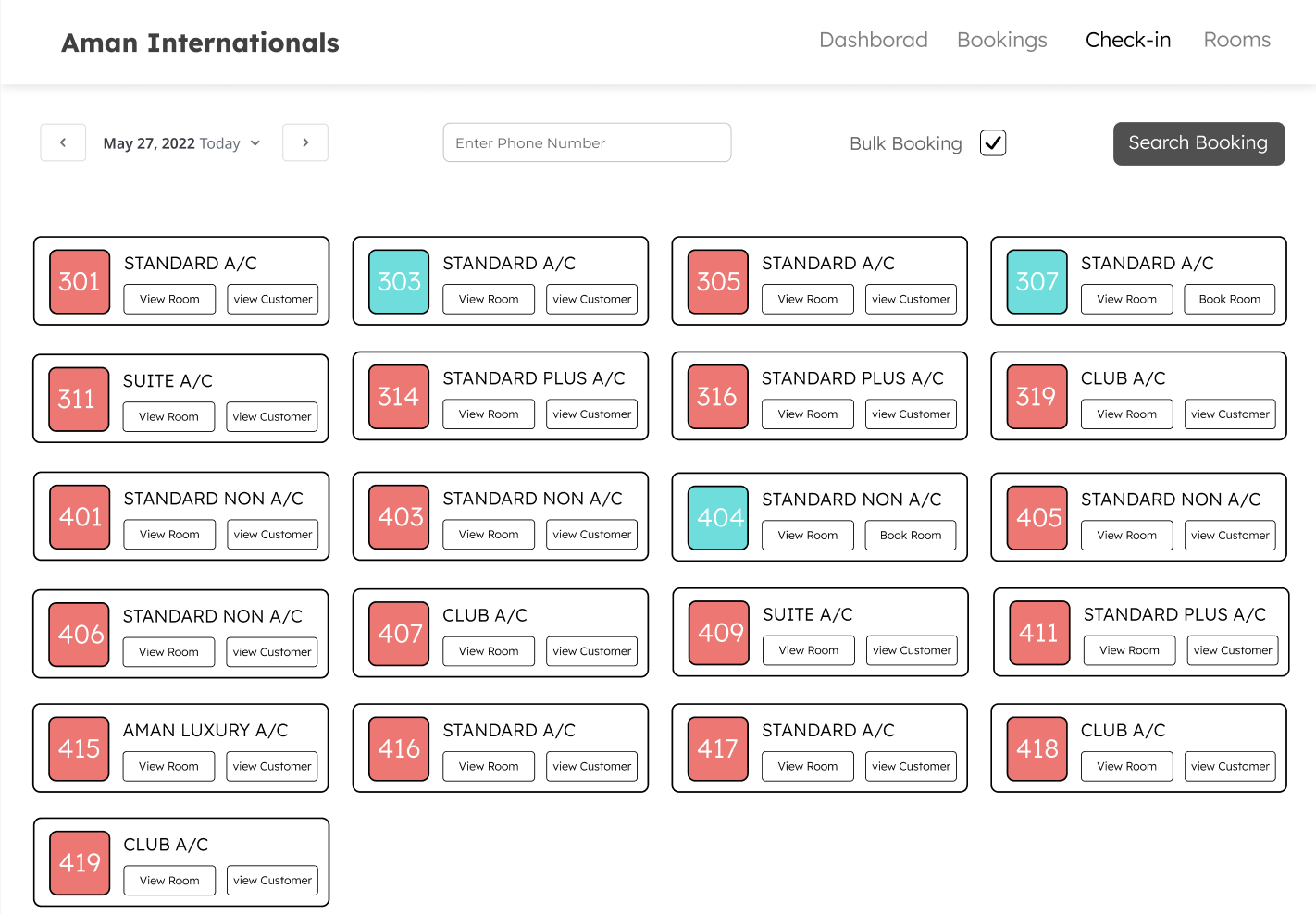Image resolution: width=1316 pixels, height=914 pixels.
Task: Advance to the next date
Action: pyautogui.click(x=305, y=143)
